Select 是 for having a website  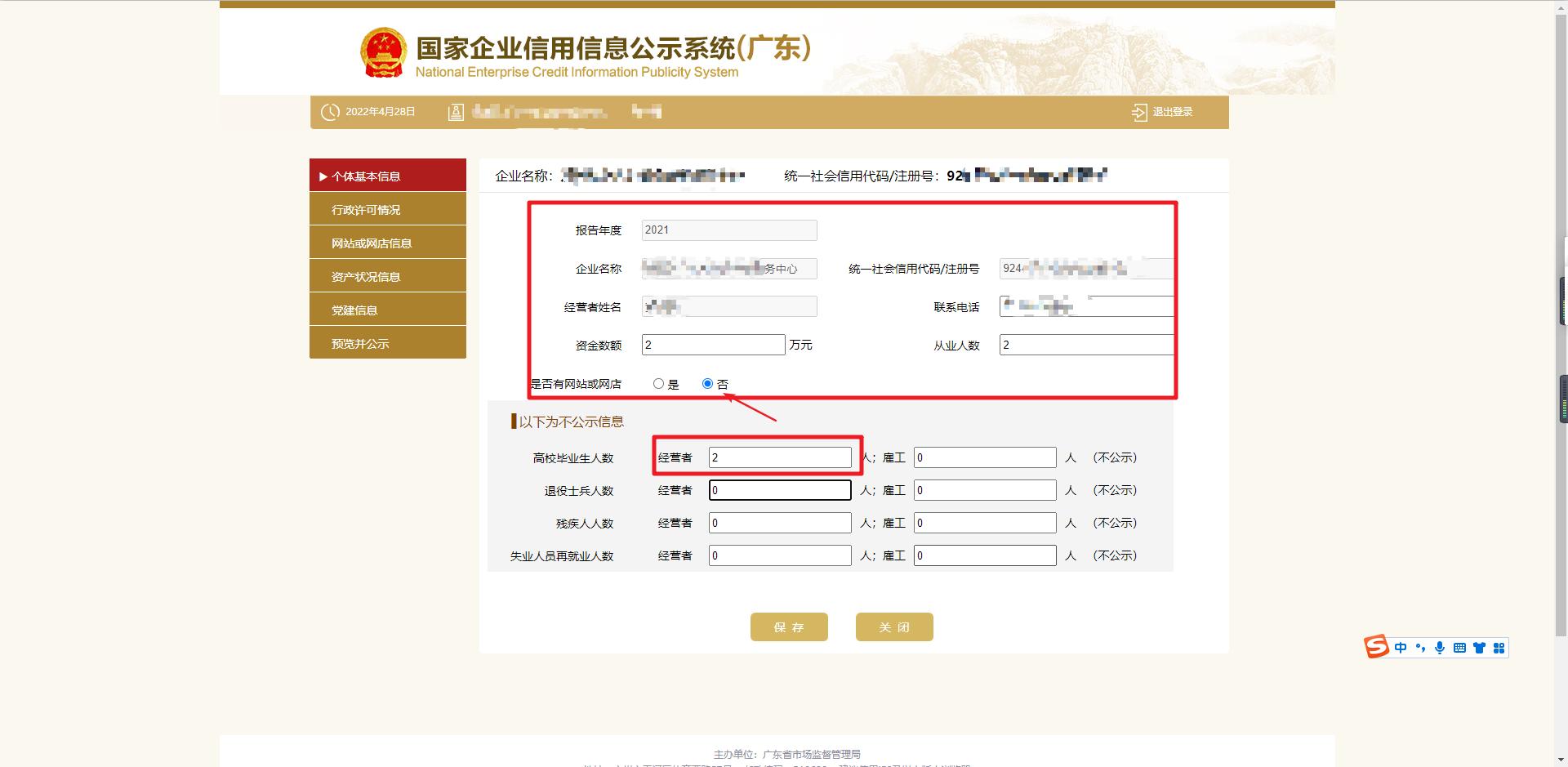pyautogui.click(x=658, y=383)
